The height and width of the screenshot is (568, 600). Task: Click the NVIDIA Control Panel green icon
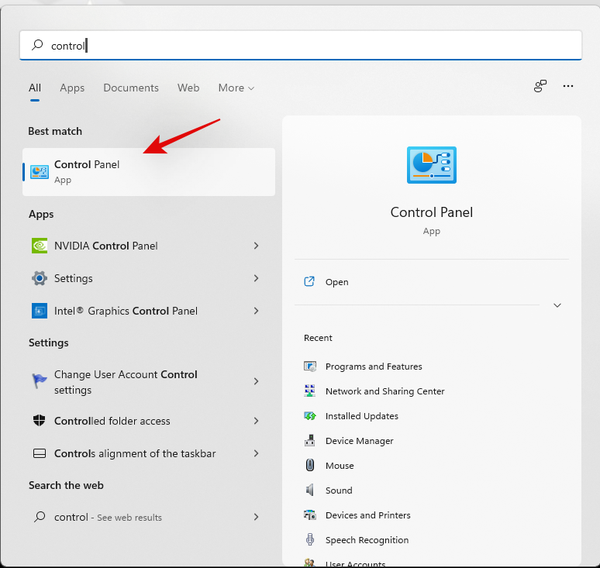[x=39, y=246]
